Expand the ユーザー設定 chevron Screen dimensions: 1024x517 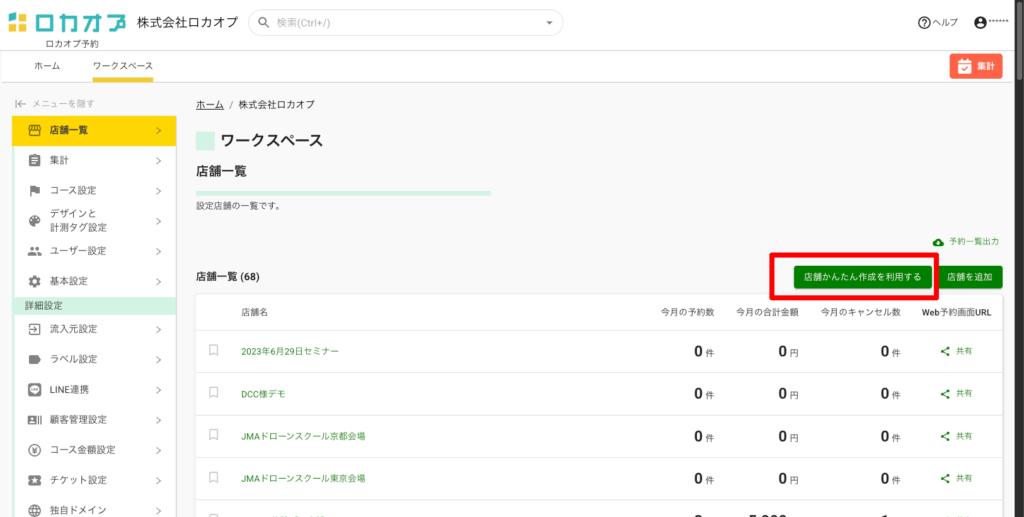[159, 251]
